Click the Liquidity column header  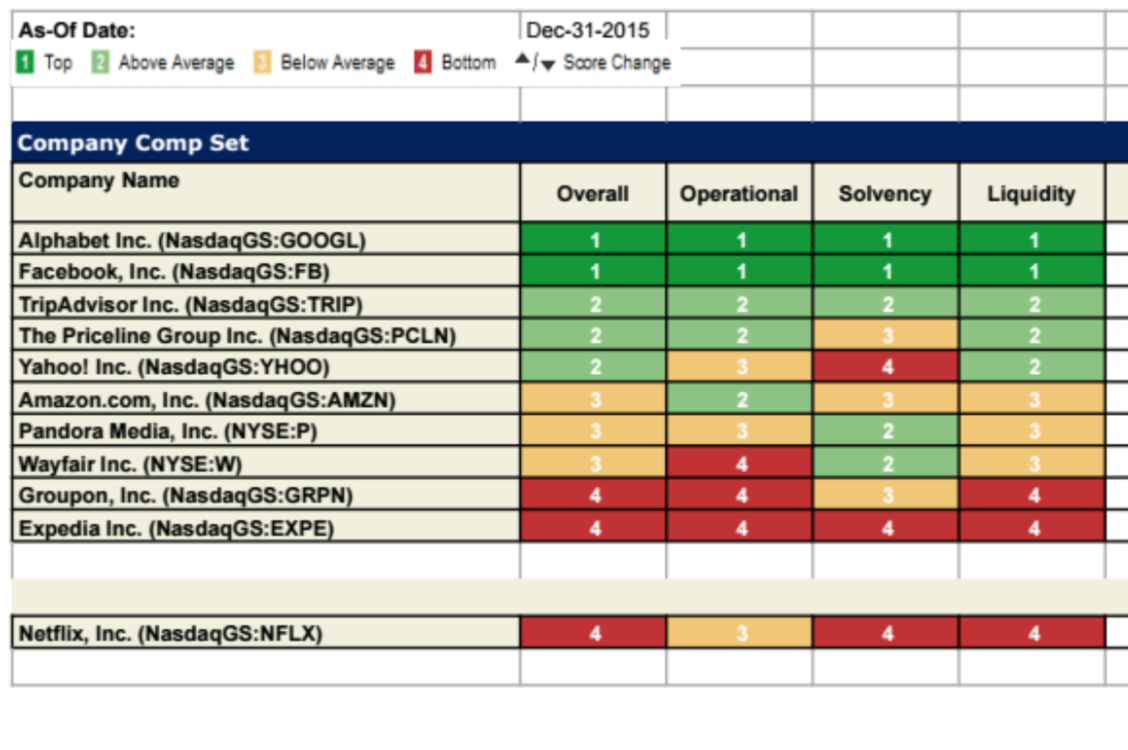pos(1032,193)
